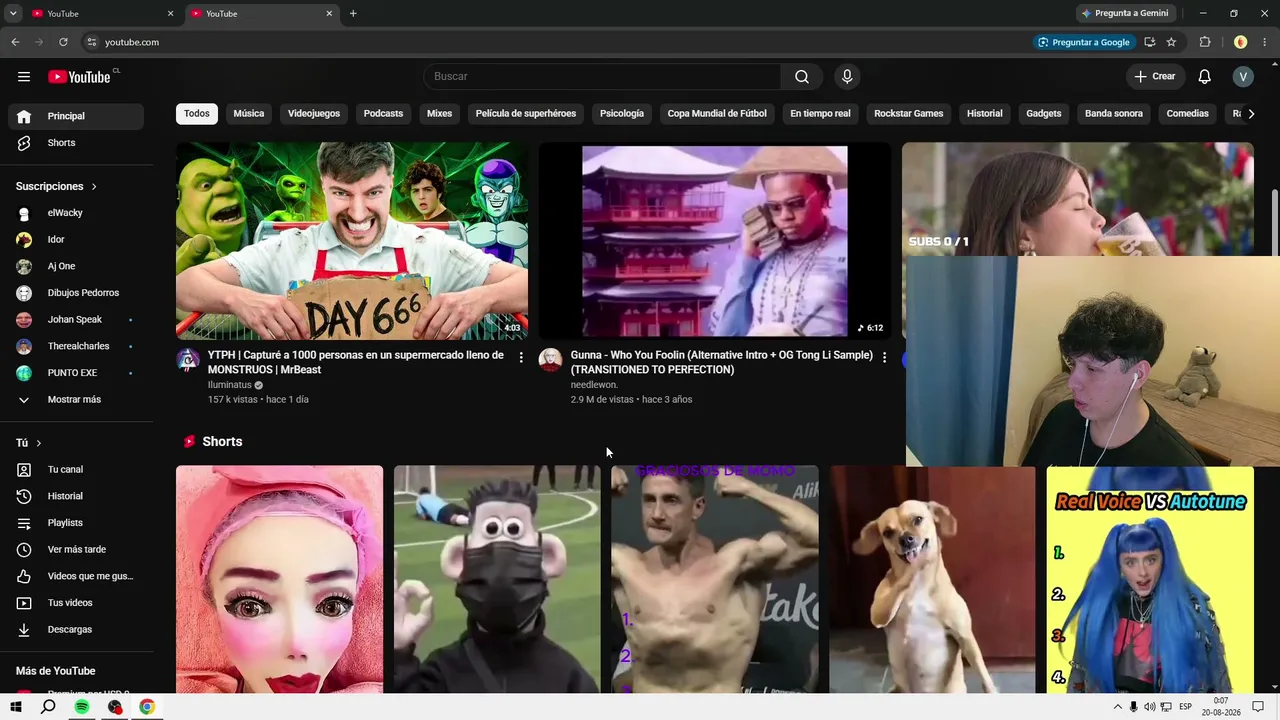This screenshot has width=1280, height=720.
Task: Select the Rockstar Games chip
Action: [909, 114]
